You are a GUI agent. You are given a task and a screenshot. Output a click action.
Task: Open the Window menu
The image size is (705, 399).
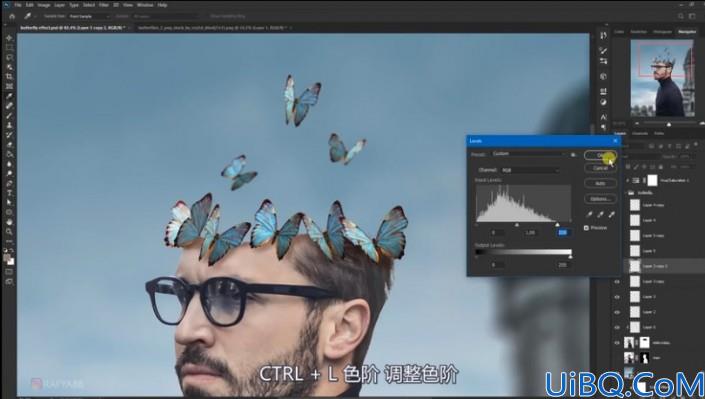coord(145,5)
